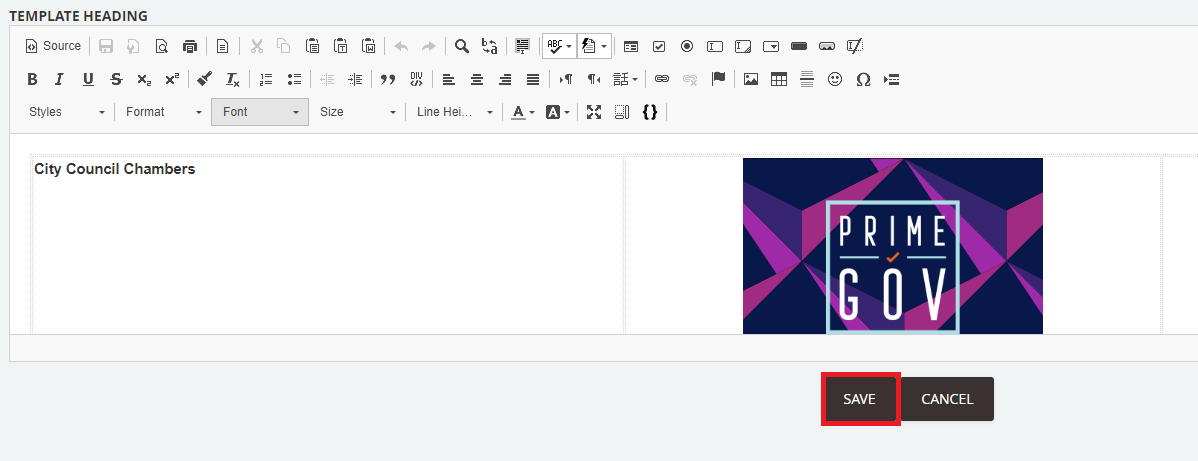Insert a Selection Field form element
1198x461 pixels.
[771, 47]
